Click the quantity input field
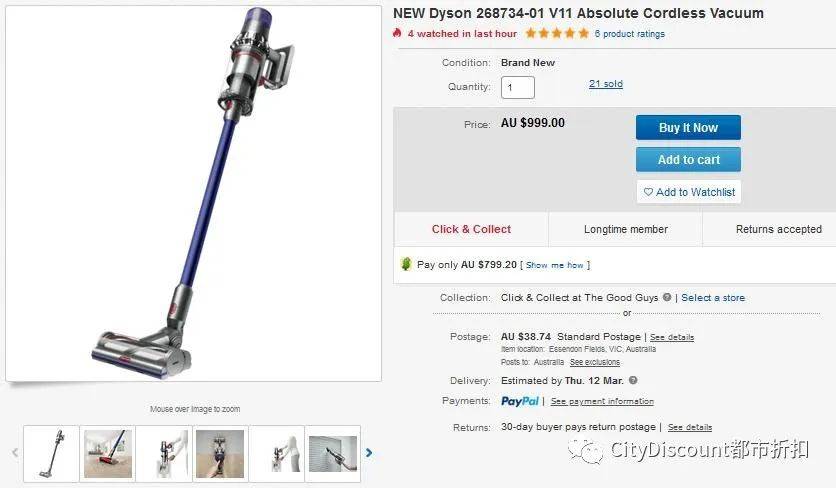836x488 pixels. (x=517, y=87)
